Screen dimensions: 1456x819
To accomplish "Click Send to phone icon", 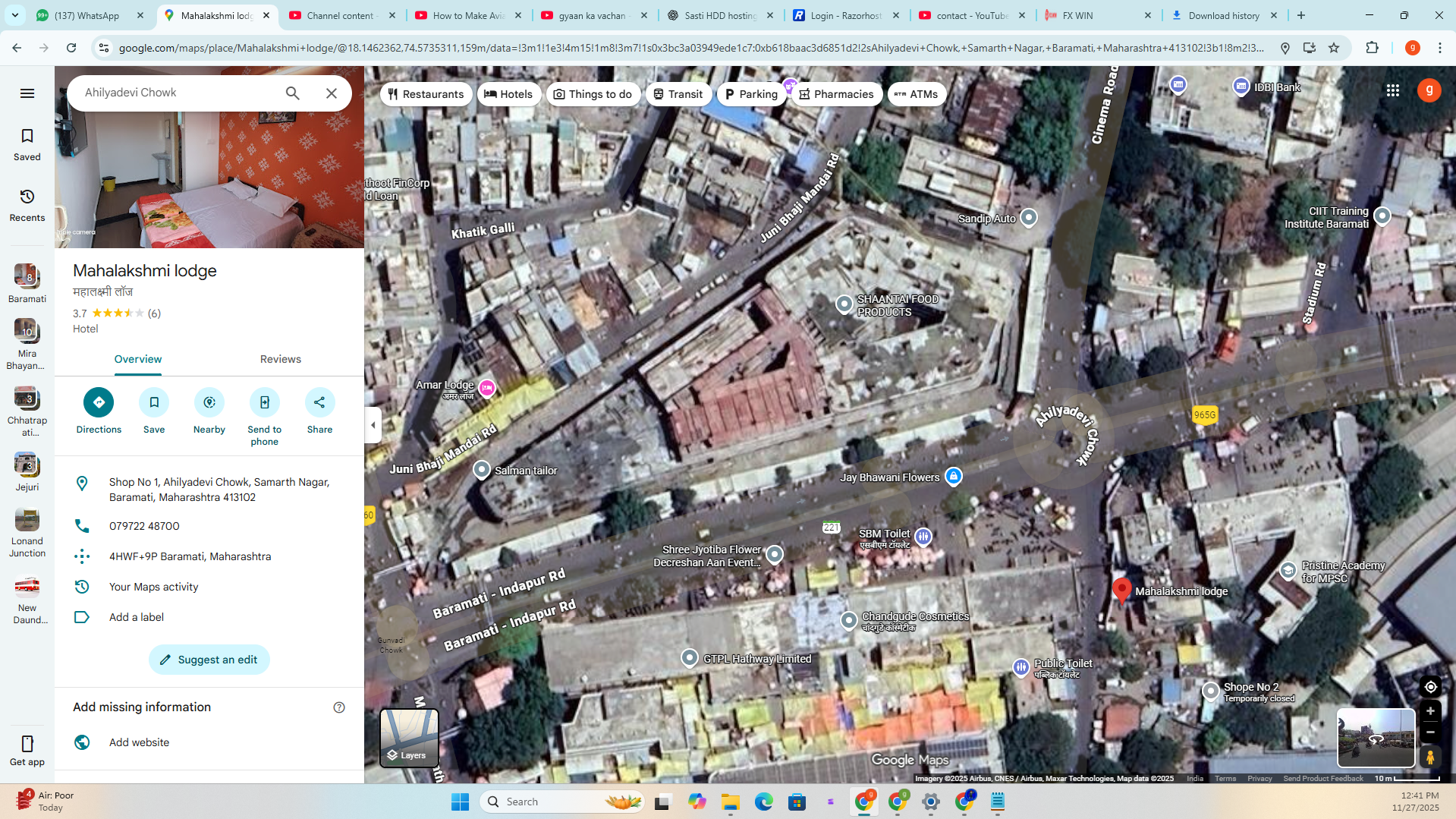I will click(264, 402).
